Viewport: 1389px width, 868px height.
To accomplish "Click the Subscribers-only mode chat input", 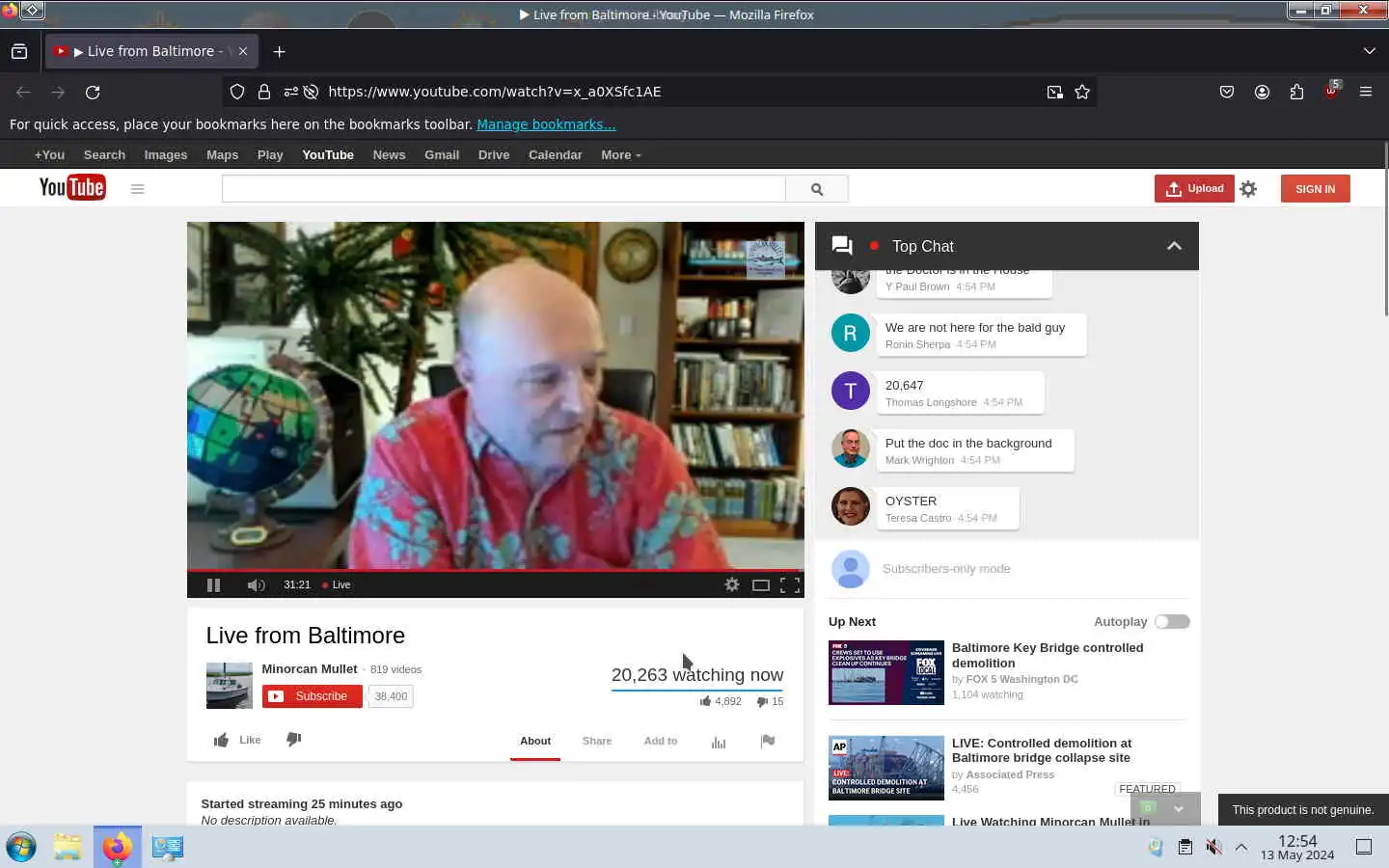I will pos(946,569).
